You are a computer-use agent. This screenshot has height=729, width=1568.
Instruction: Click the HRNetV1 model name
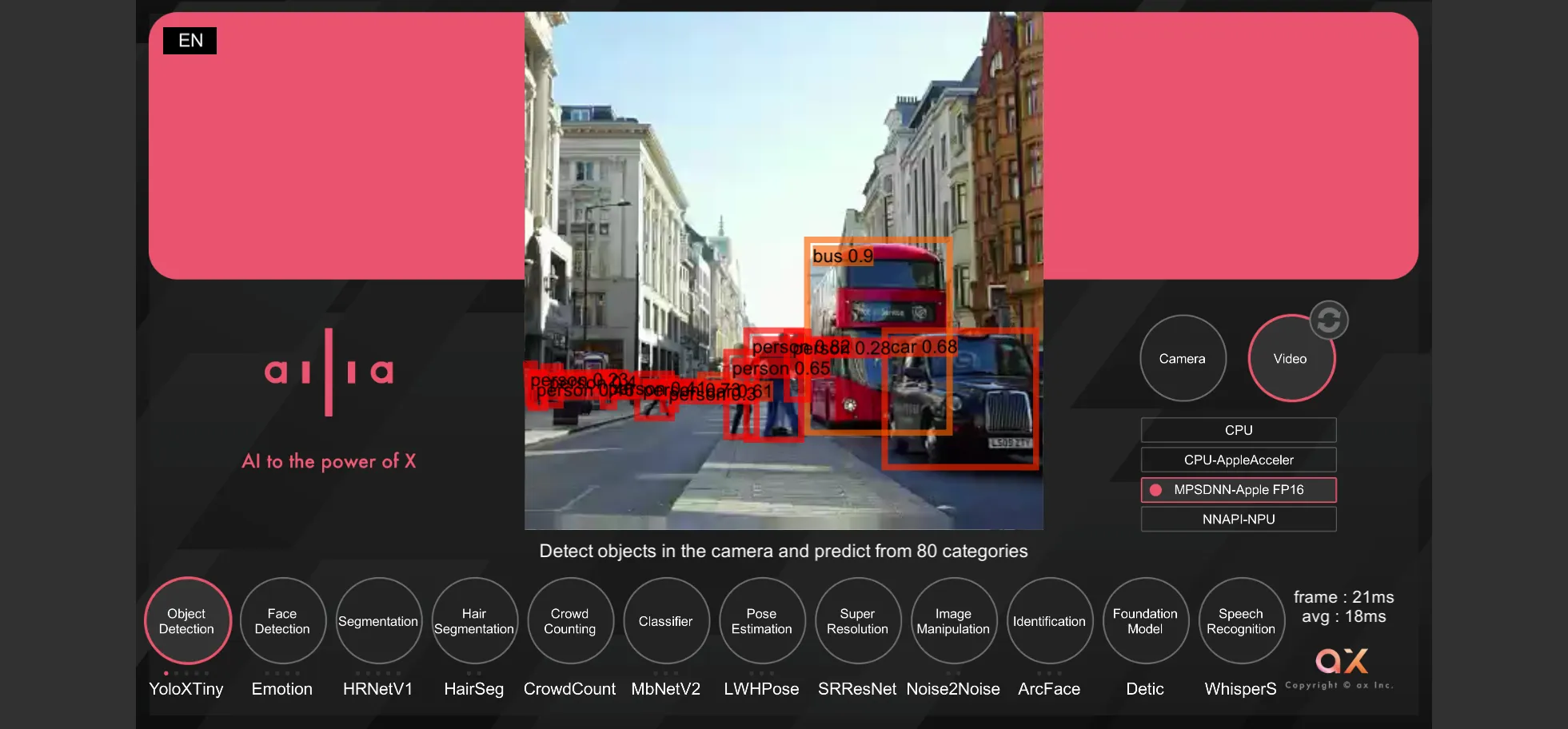[378, 689]
